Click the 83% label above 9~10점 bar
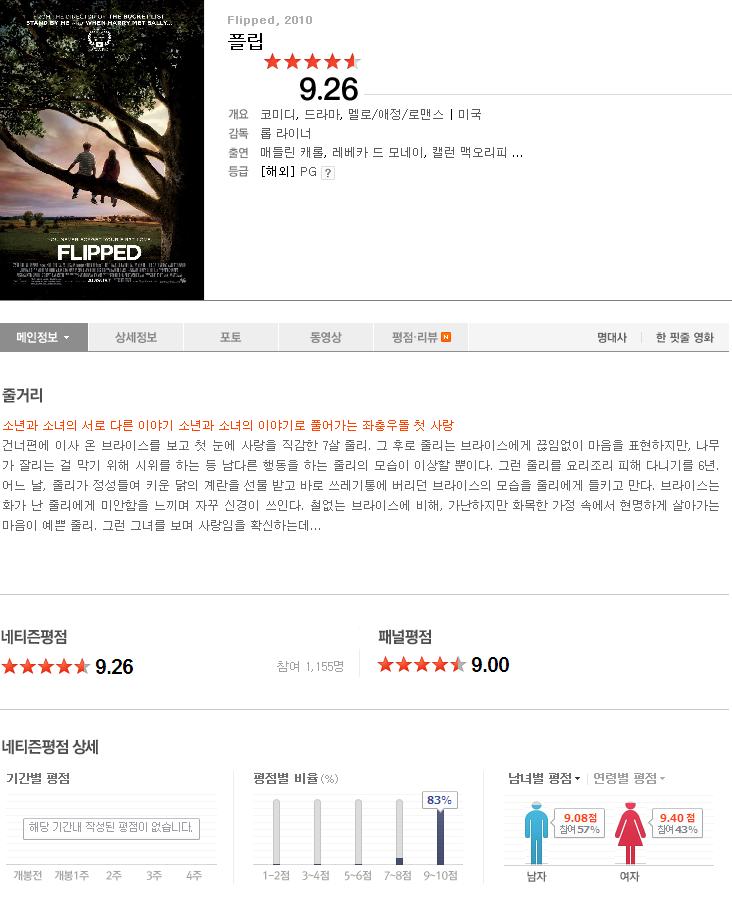Screen dimensions: 732x898 click(x=439, y=800)
